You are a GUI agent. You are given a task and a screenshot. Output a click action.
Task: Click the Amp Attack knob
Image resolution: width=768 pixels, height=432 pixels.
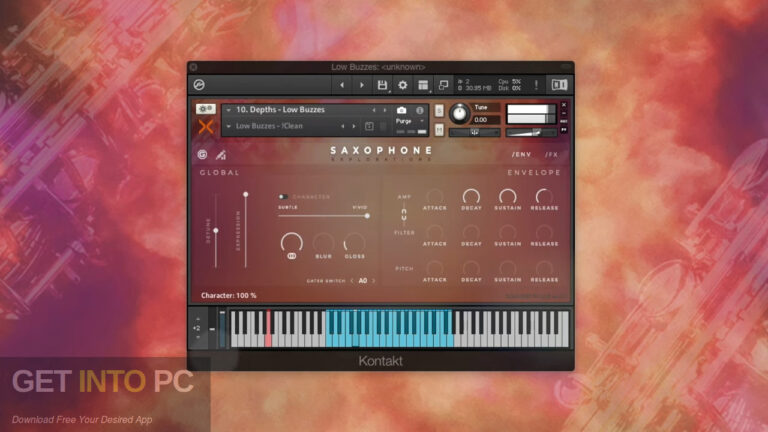[435, 197]
